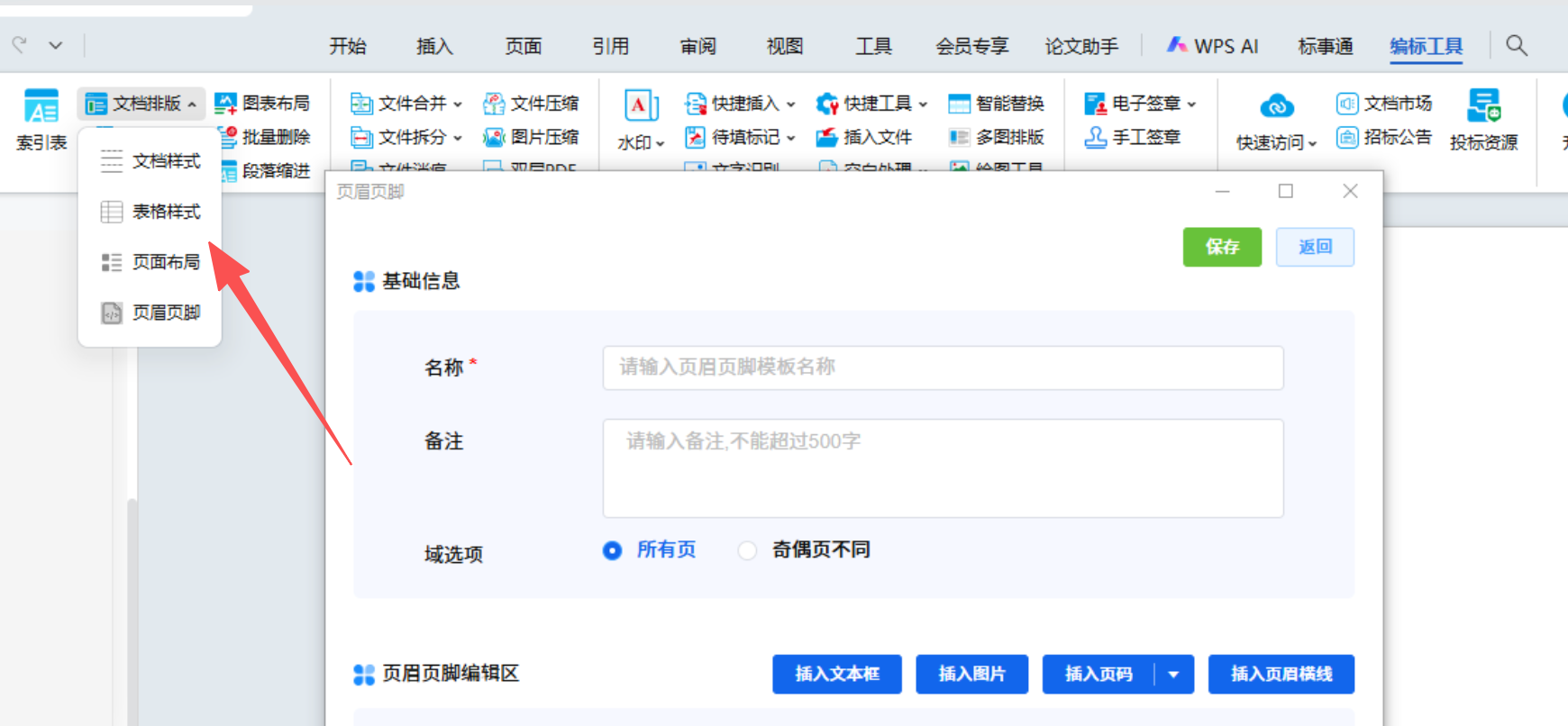Viewport: 1568px width, 726px height.
Task: Click the 智能替换 smart replace icon
Action: tap(959, 104)
